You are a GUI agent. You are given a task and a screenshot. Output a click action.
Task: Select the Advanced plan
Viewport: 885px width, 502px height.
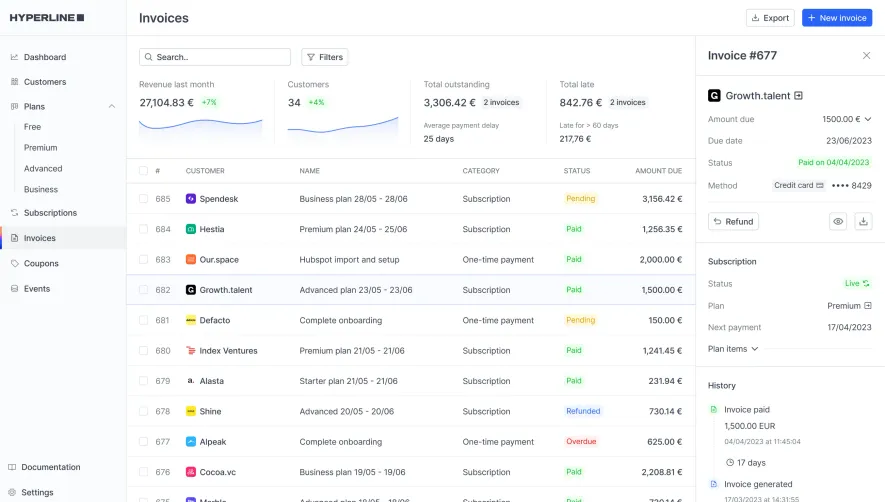43,169
